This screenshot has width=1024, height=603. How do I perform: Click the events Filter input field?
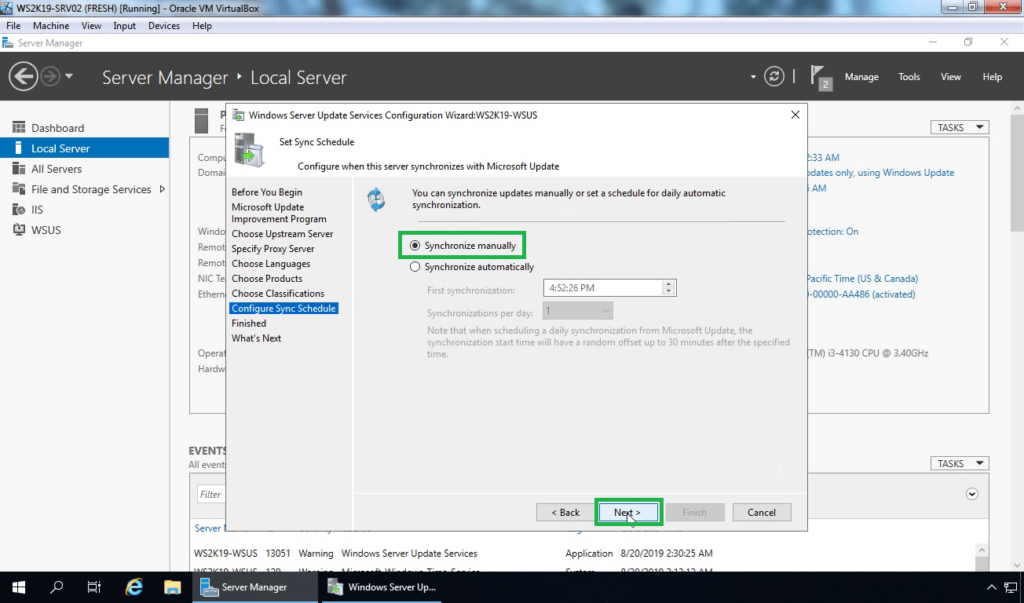pyautogui.click(x=212, y=494)
